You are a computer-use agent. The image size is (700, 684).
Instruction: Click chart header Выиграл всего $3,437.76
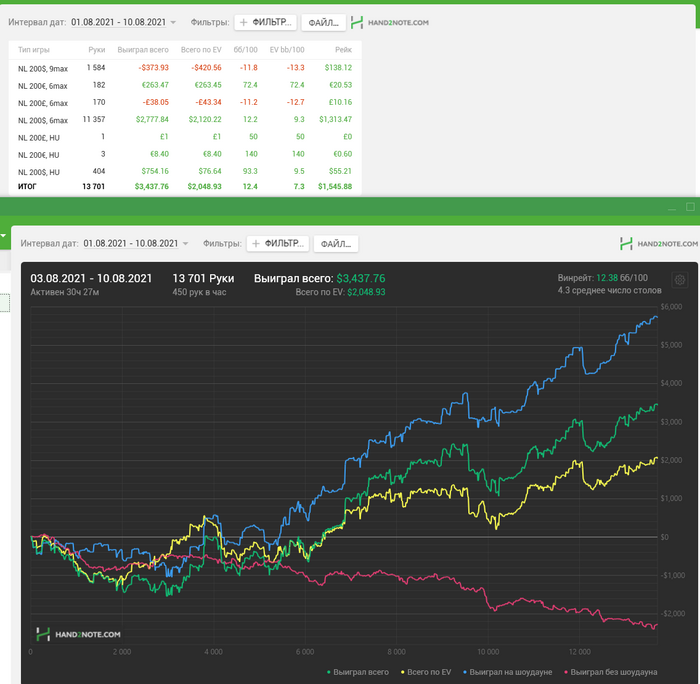[320, 279]
